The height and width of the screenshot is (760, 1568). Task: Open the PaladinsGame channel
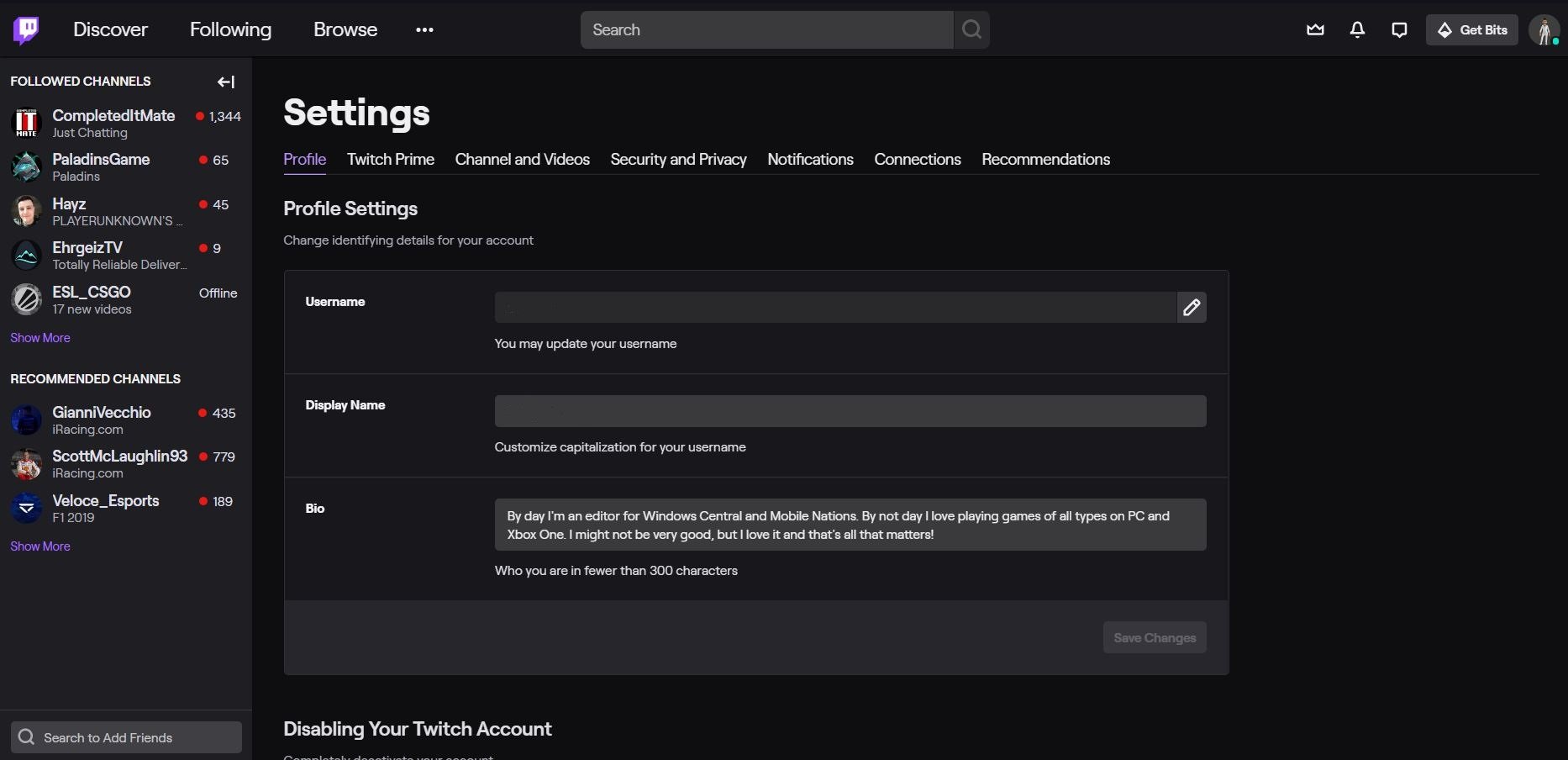coord(101,160)
